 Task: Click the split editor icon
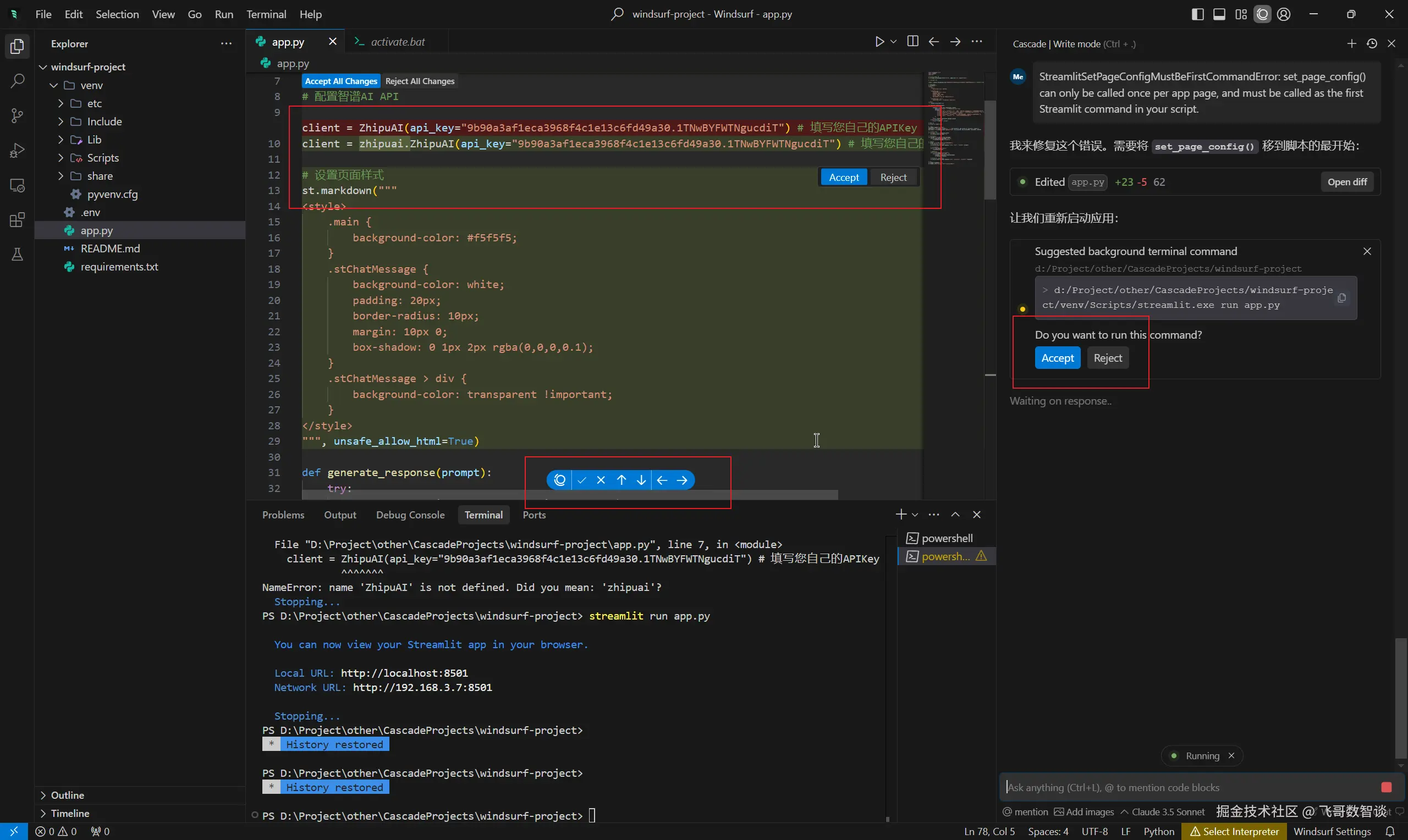tap(912, 42)
